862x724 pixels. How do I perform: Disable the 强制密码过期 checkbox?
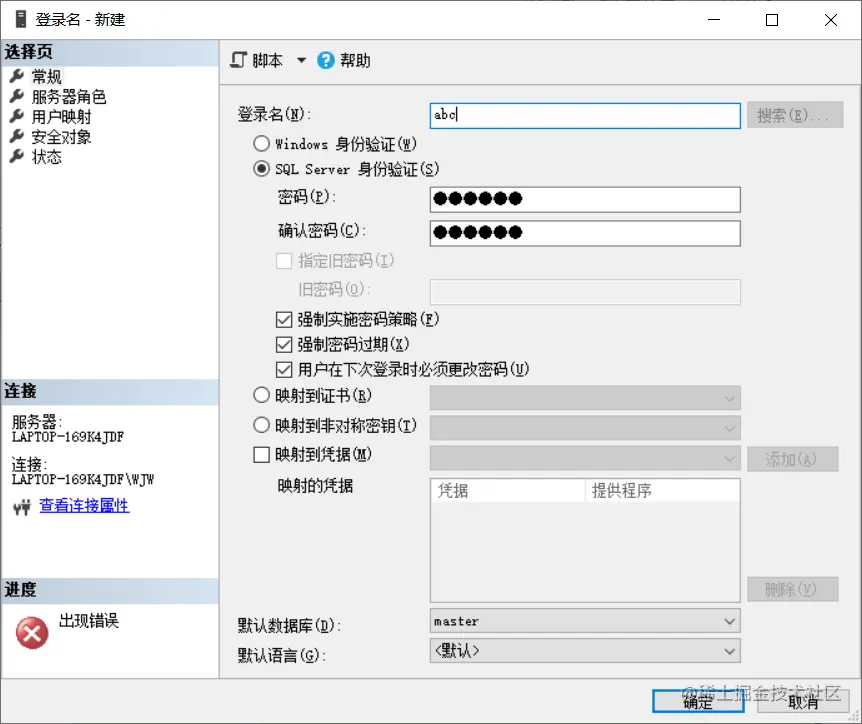(286, 343)
